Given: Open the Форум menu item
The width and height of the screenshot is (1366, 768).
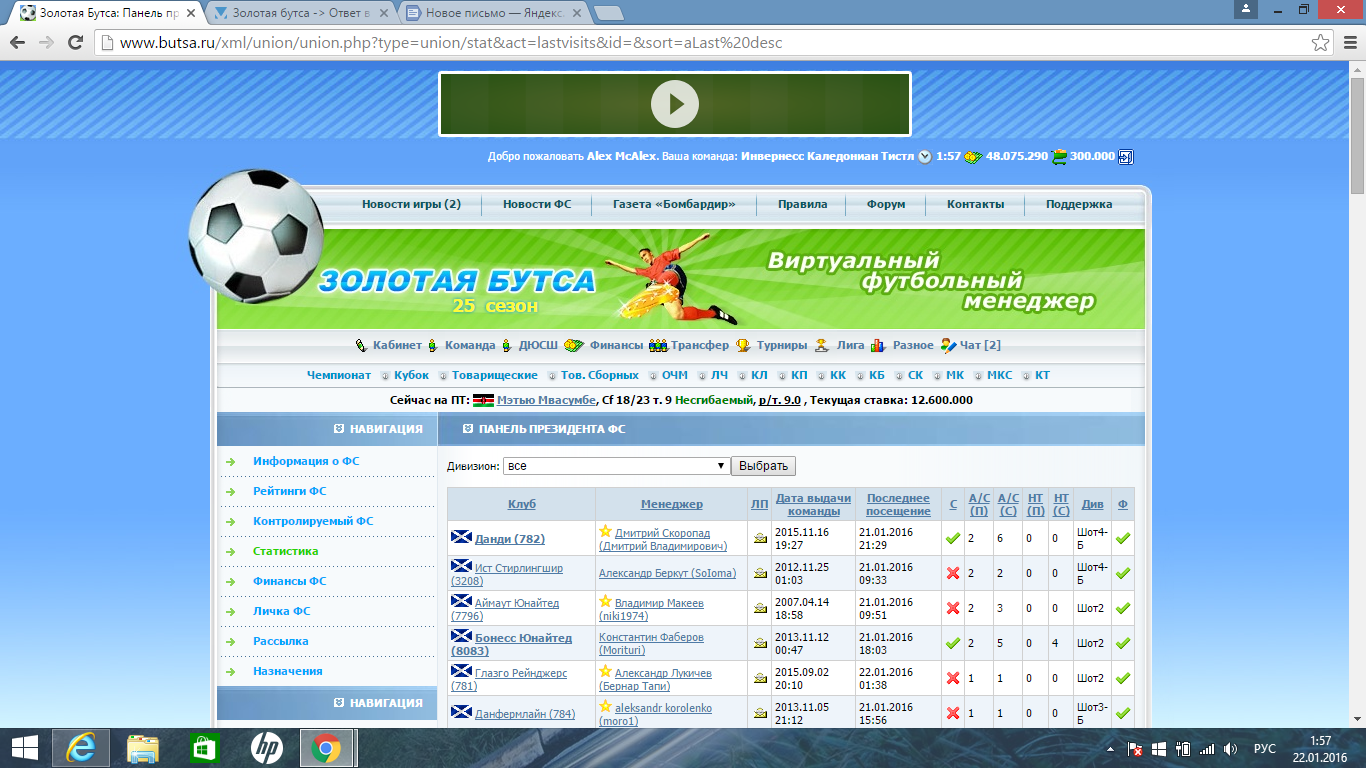Looking at the screenshot, I should click(x=885, y=204).
